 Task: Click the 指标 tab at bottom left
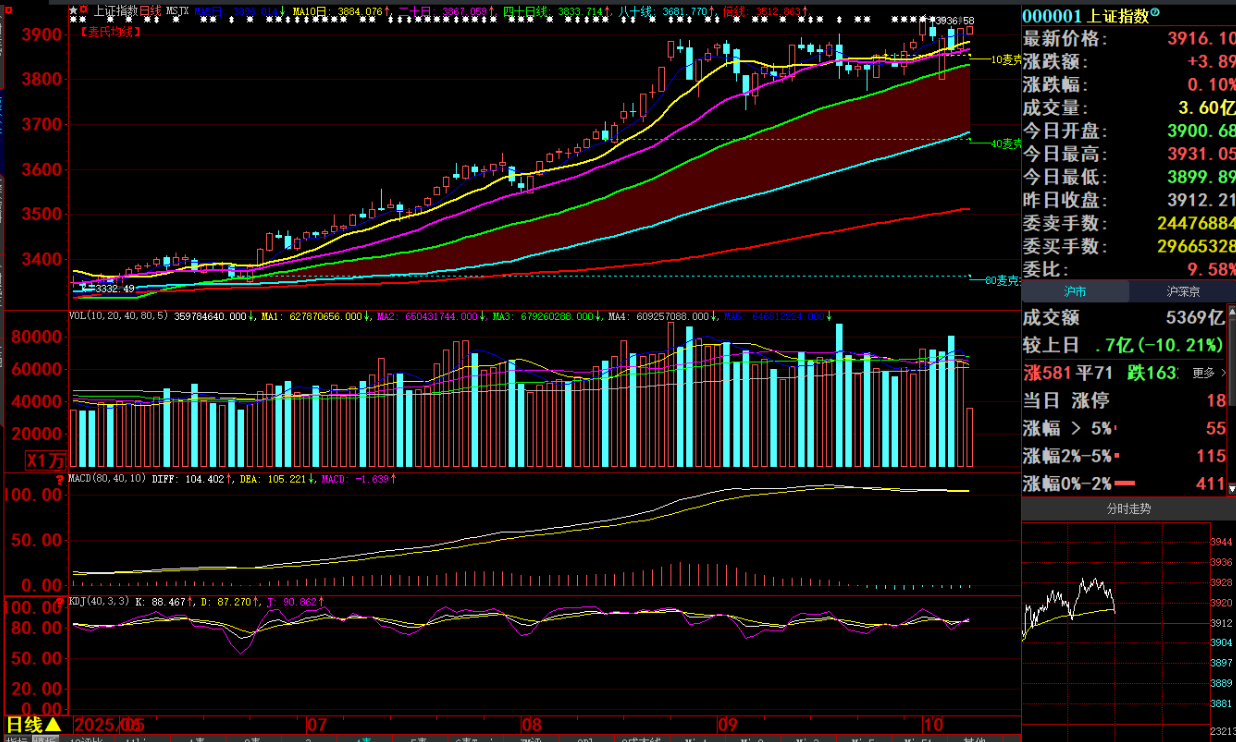click(x=15, y=739)
